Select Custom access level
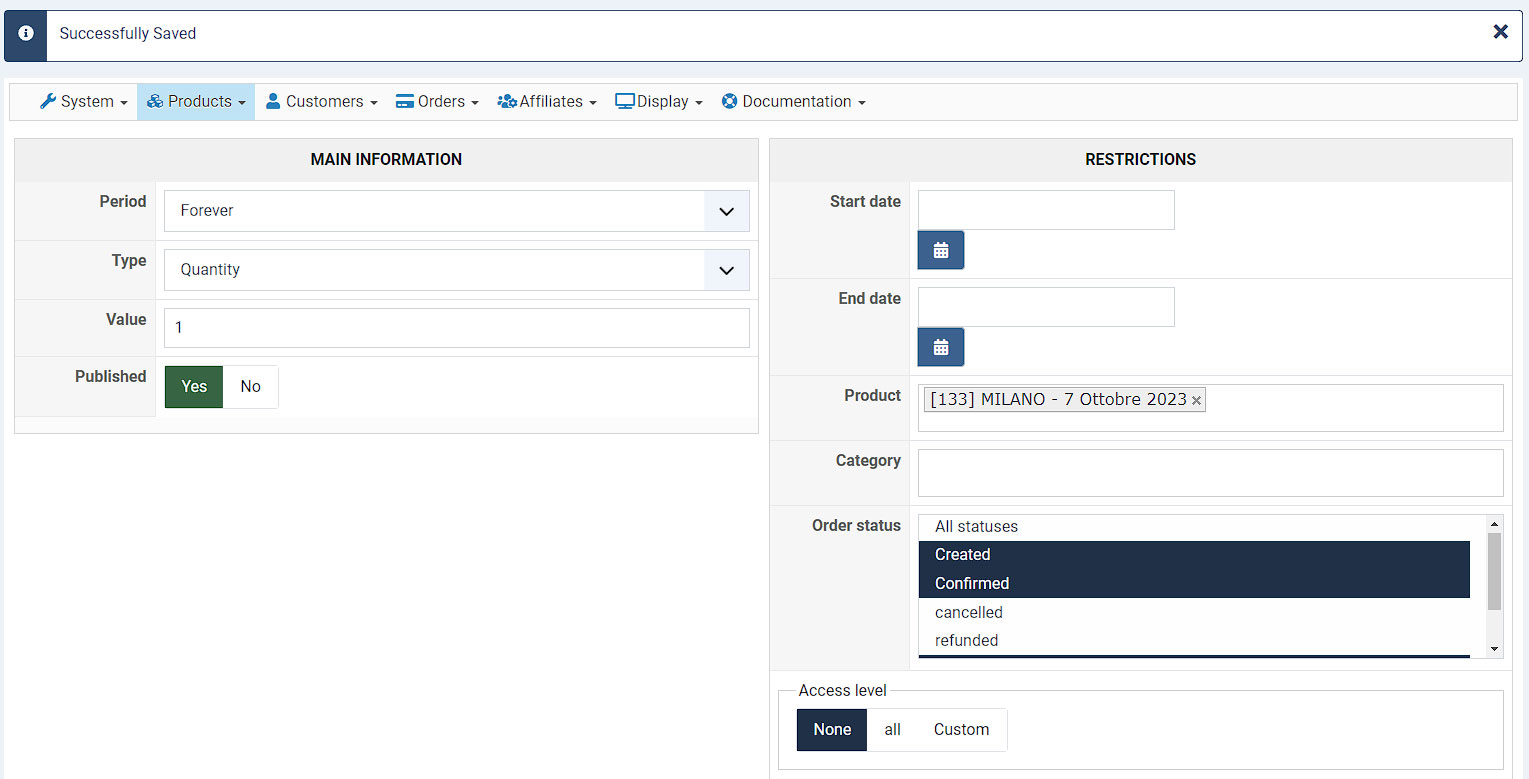 [x=961, y=730]
